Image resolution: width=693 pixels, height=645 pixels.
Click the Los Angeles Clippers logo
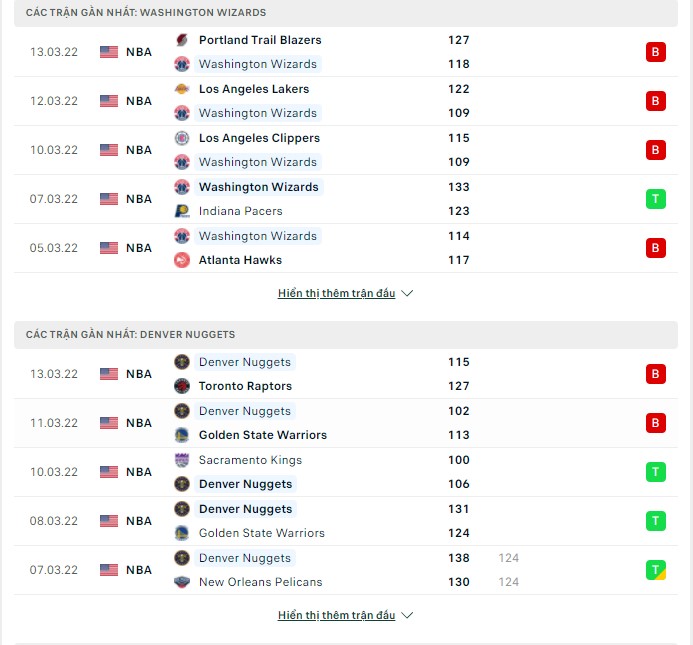coord(182,138)
